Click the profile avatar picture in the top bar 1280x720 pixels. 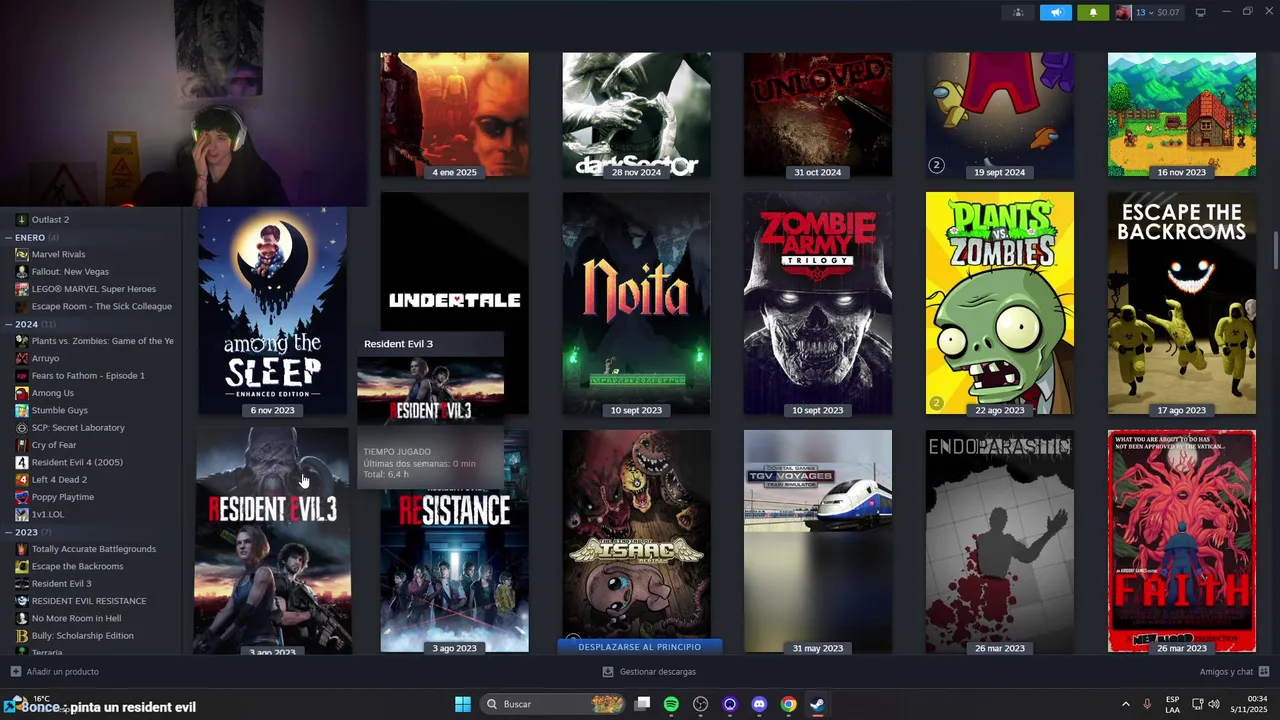pyautogui.click(x=1123, y=12)
